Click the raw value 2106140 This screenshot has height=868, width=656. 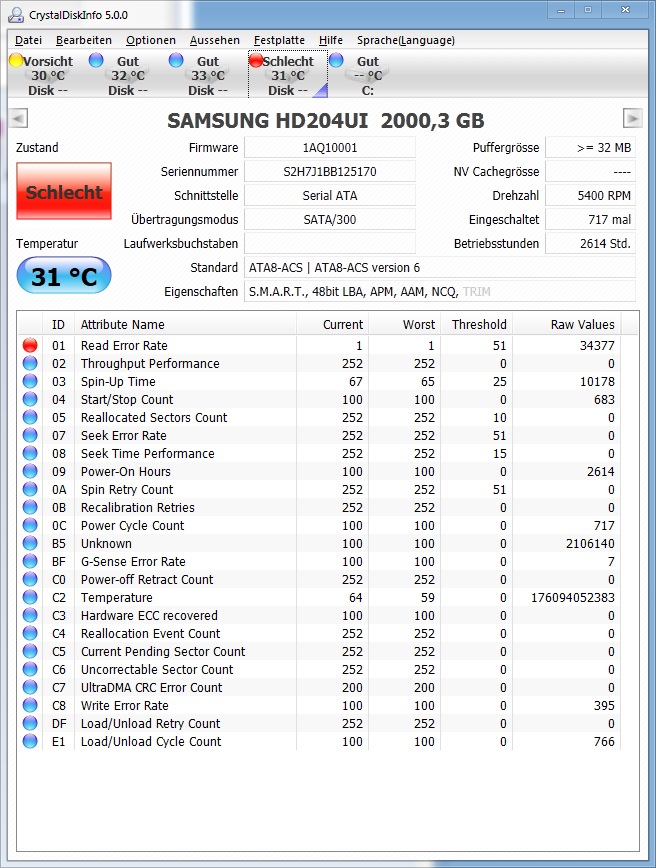(590, 544)
